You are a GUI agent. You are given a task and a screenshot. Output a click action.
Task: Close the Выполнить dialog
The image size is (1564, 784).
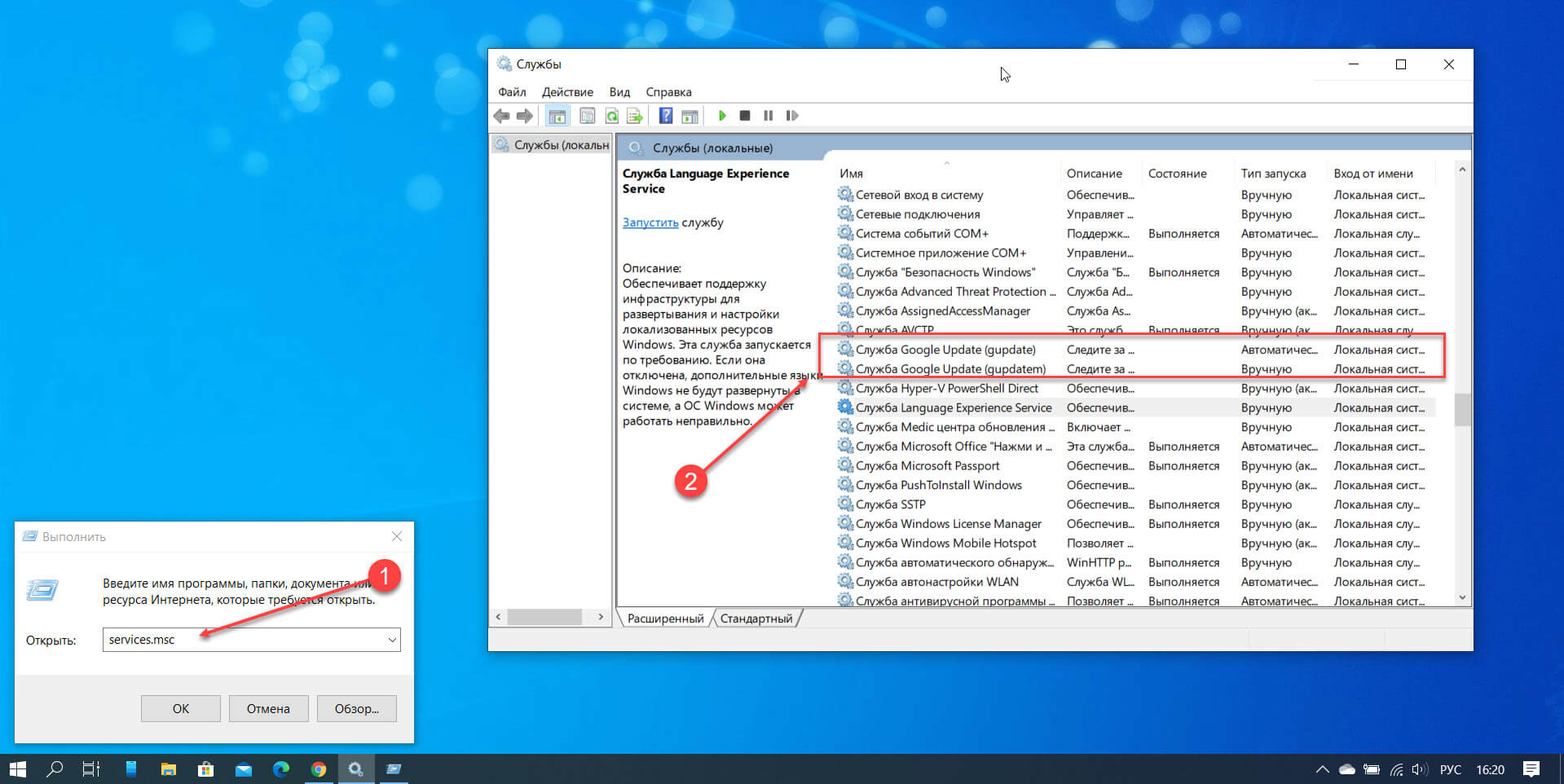[397, 536]
